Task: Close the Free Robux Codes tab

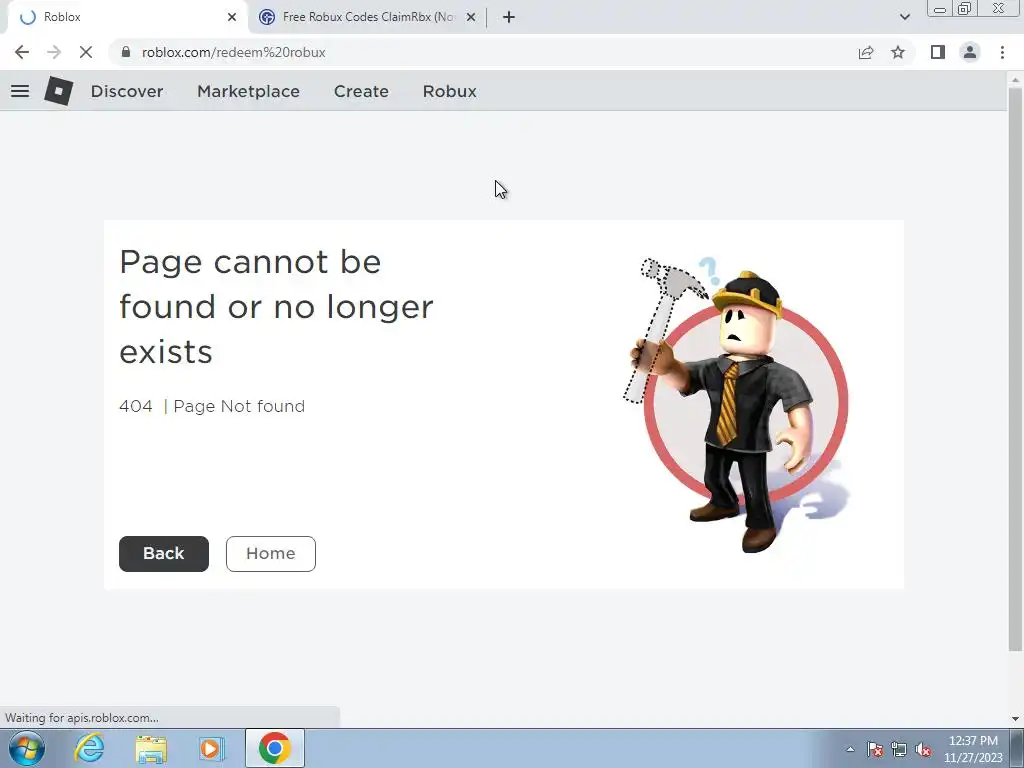Action: tap(471, 17)
